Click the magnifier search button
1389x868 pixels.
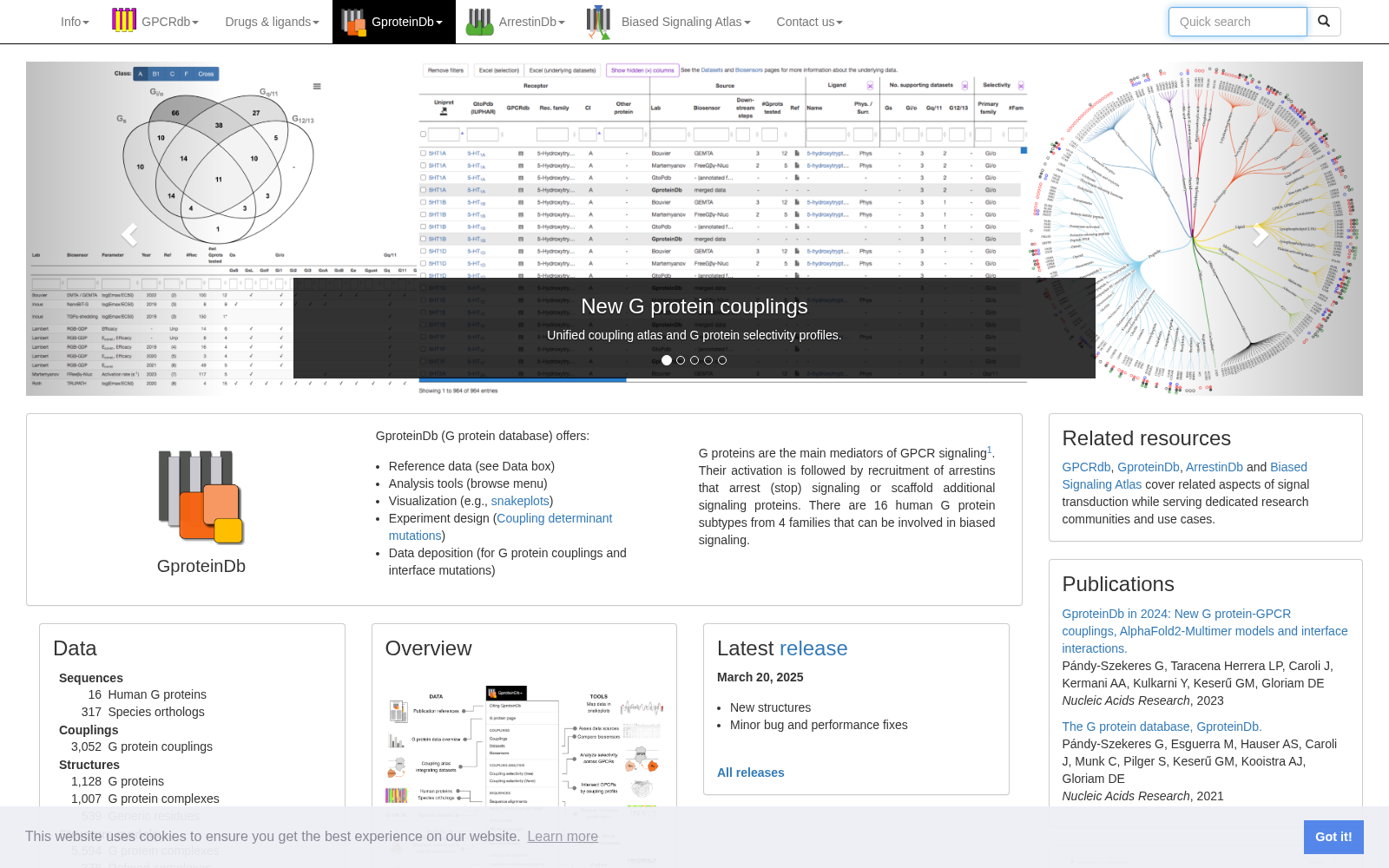pos(1324,22)
